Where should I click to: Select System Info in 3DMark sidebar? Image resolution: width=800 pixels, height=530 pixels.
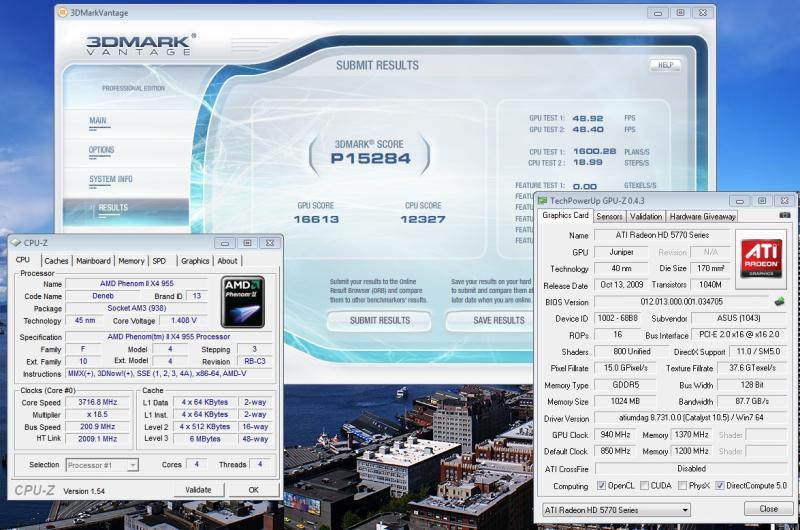point(110,179)
